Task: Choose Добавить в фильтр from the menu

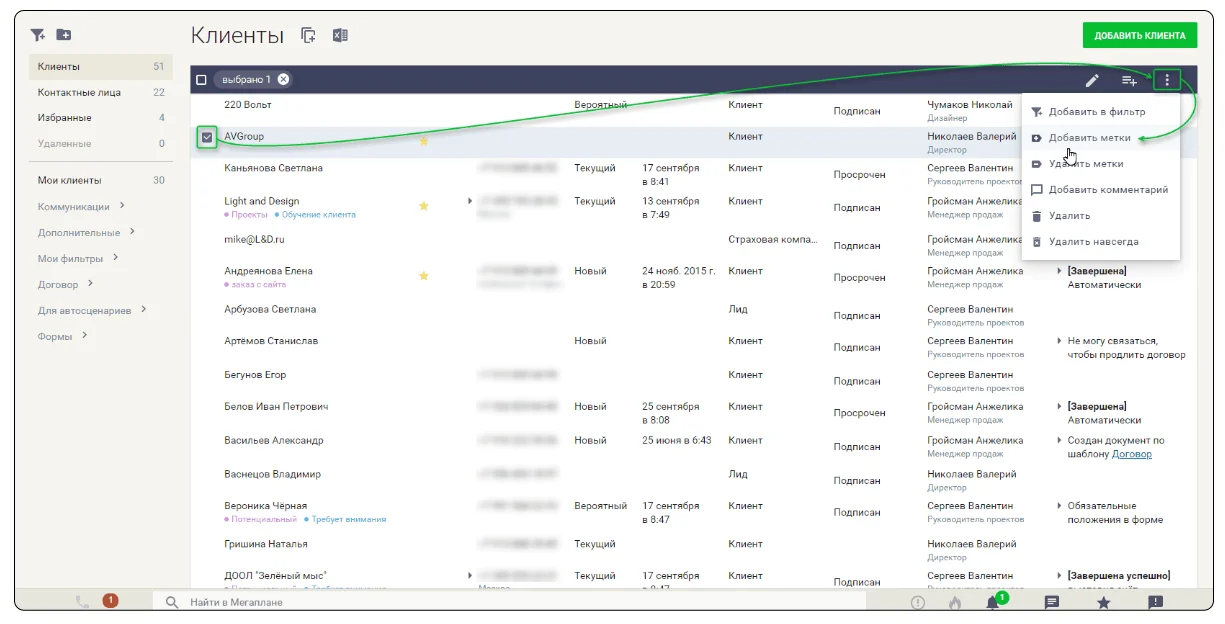Action: [x=1101, y=112]
